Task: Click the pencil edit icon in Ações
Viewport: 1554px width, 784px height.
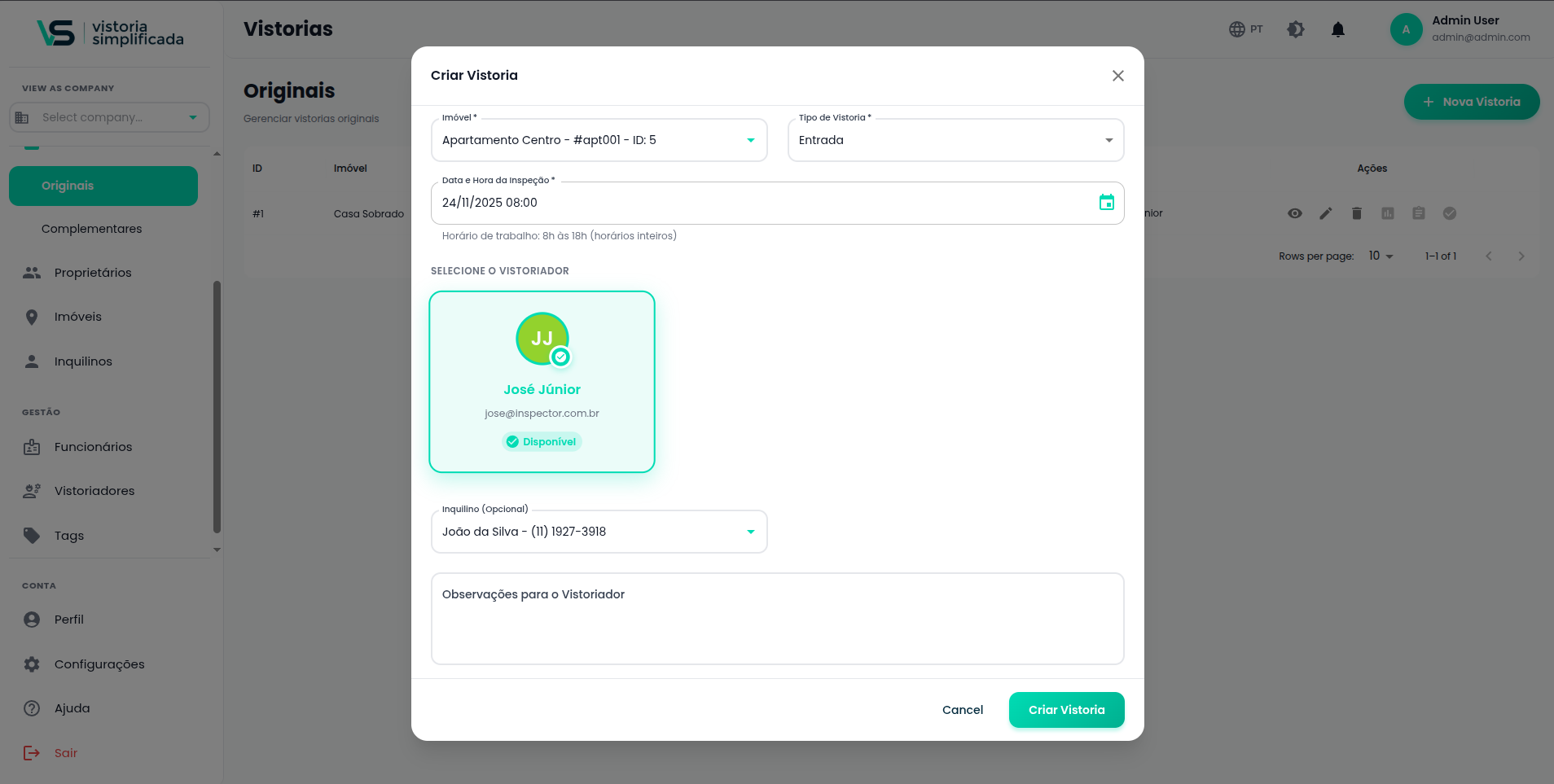Action: tap(1325, 213)
